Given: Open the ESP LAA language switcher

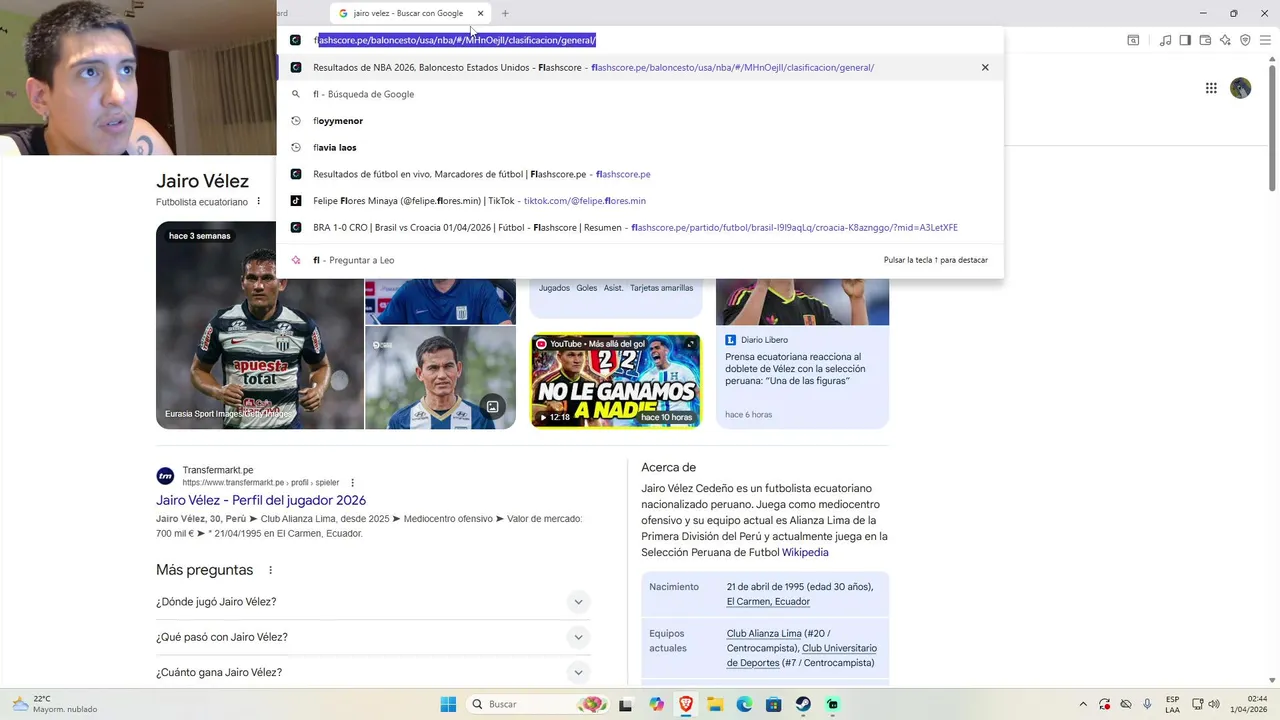Looking at the screenshot, I should (1172, 704).
